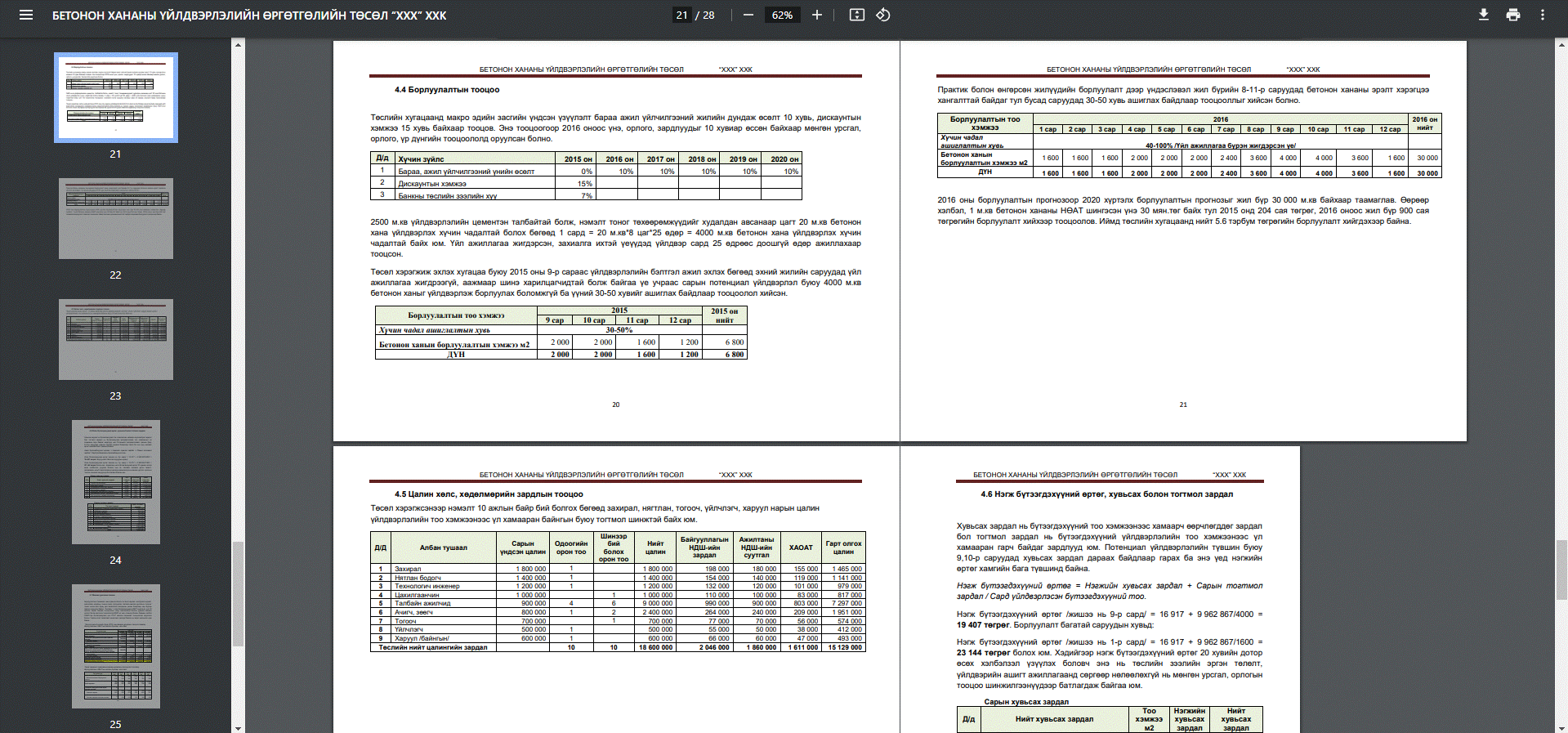Viewport: 1568px width, 733px height.
Task: Toggle the sidebar hamburger menu
Action: 26,15
